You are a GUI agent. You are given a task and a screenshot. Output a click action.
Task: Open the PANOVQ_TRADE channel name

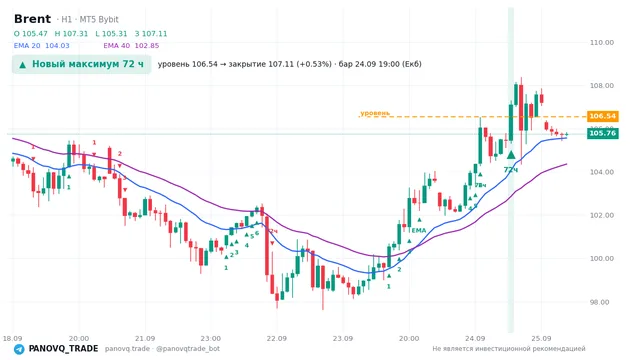coord(63,349)
